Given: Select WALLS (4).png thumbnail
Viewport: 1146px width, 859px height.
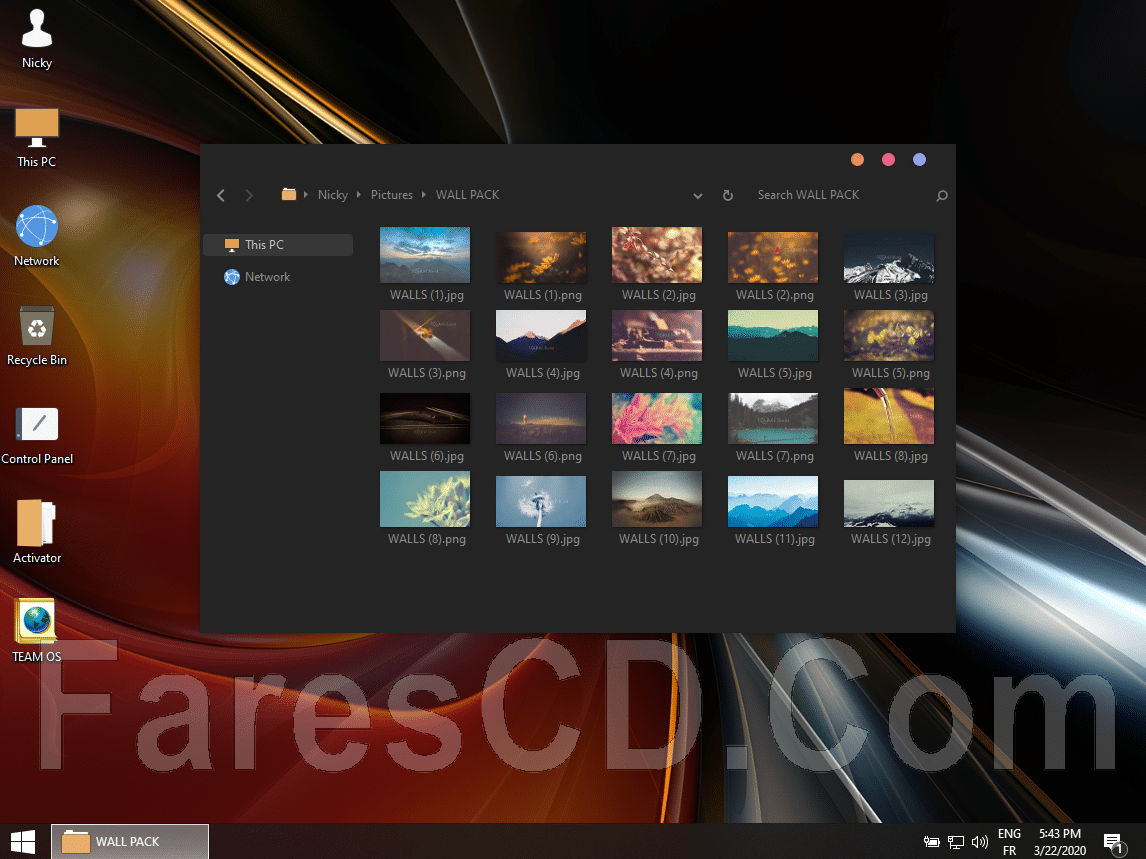Looking at the screenshot, I should [x=657, y=336].
